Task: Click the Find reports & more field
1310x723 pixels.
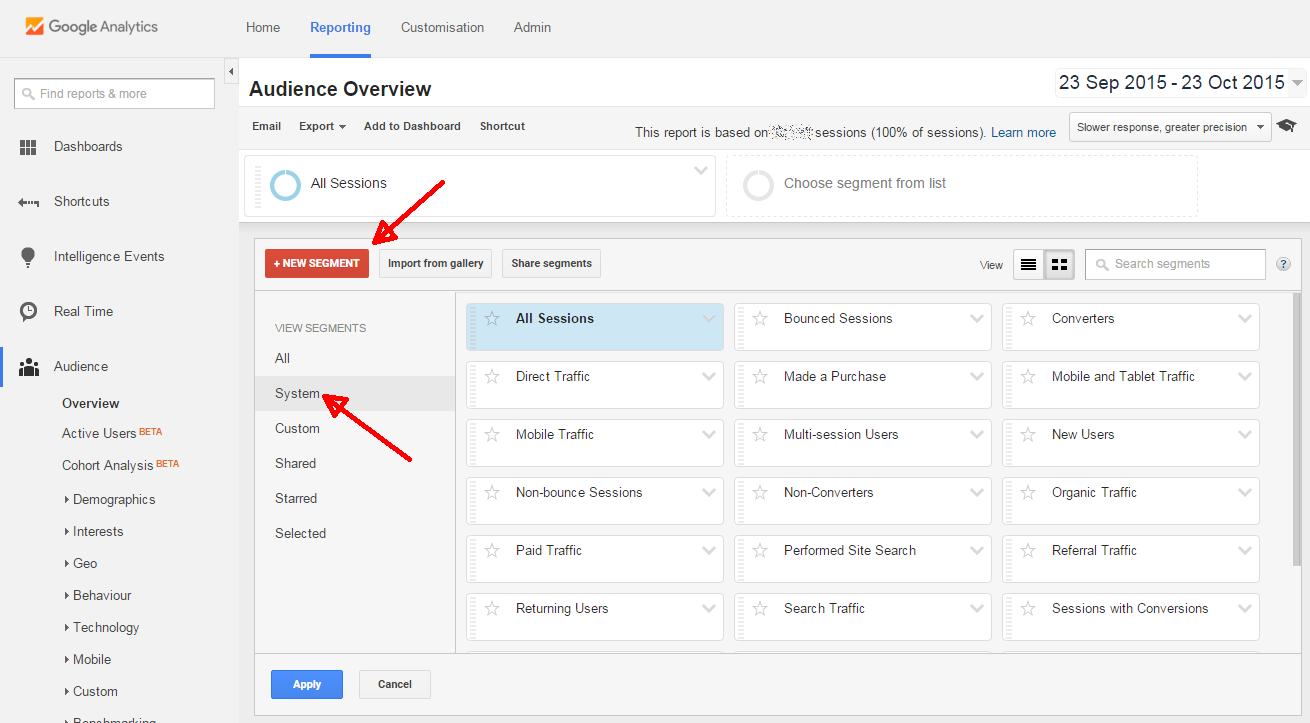Action: click(x=114, y=94)
